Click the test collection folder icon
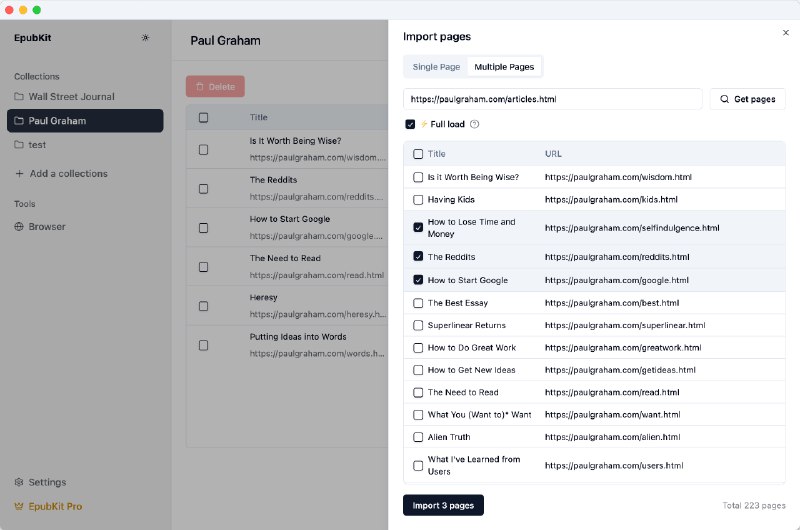This screenshot has height=530, width=800. pos(19,145)
